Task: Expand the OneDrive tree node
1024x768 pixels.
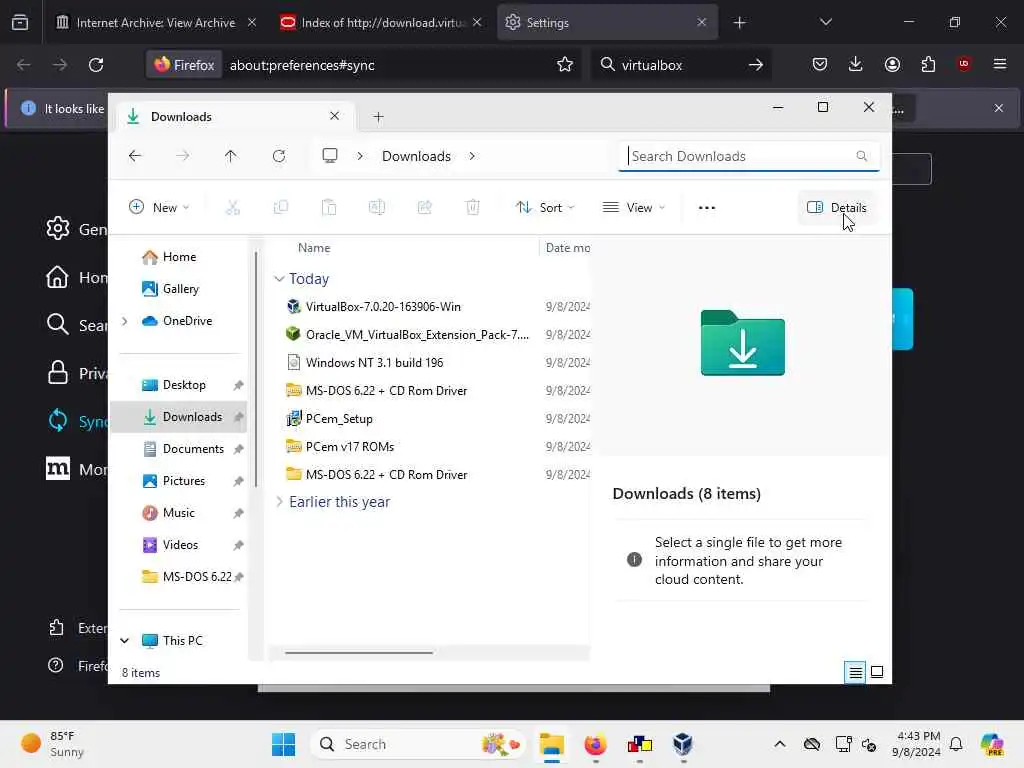Action: point(125,321)
